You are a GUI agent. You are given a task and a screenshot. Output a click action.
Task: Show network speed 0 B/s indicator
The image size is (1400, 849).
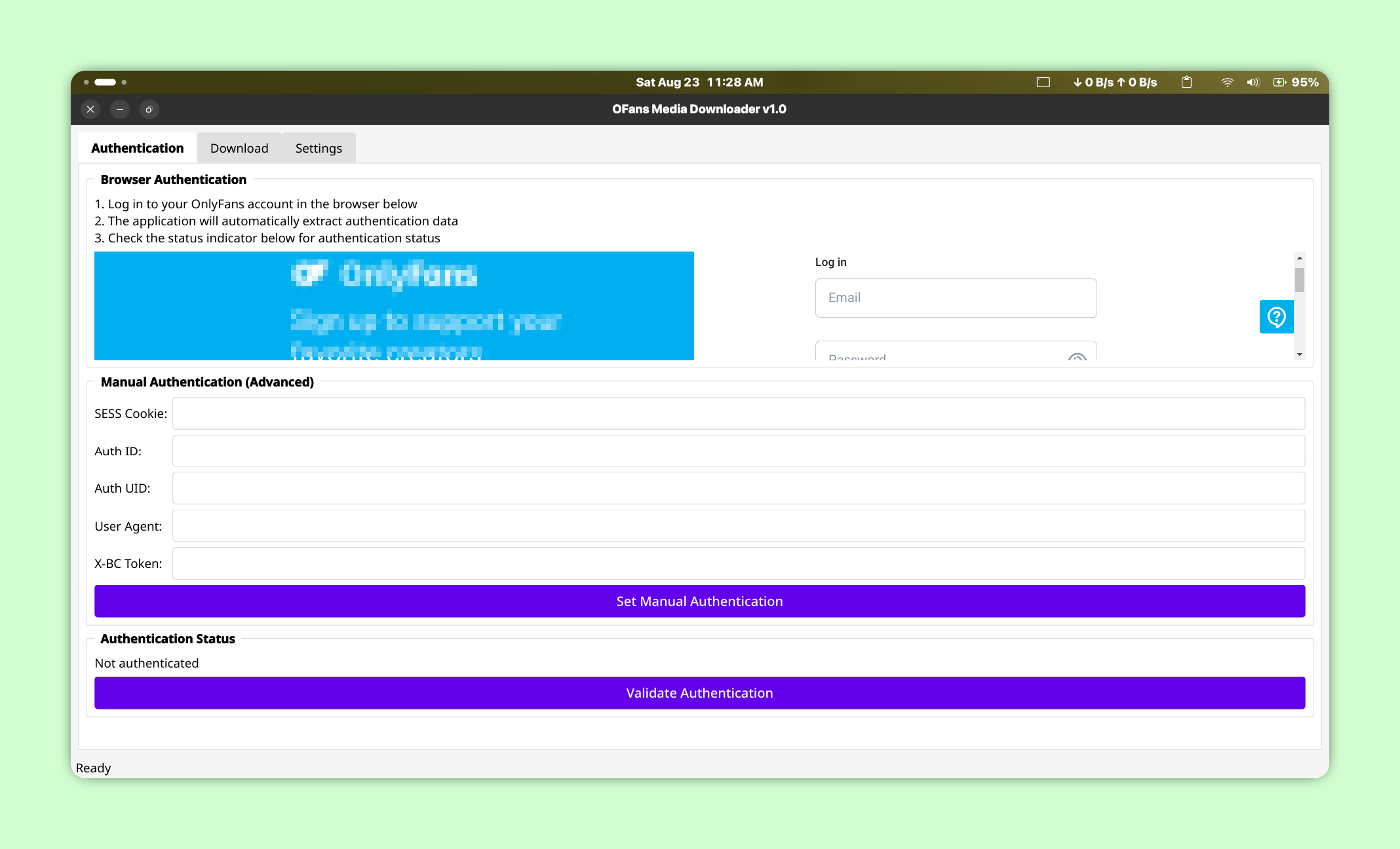tap(1115, 83)
